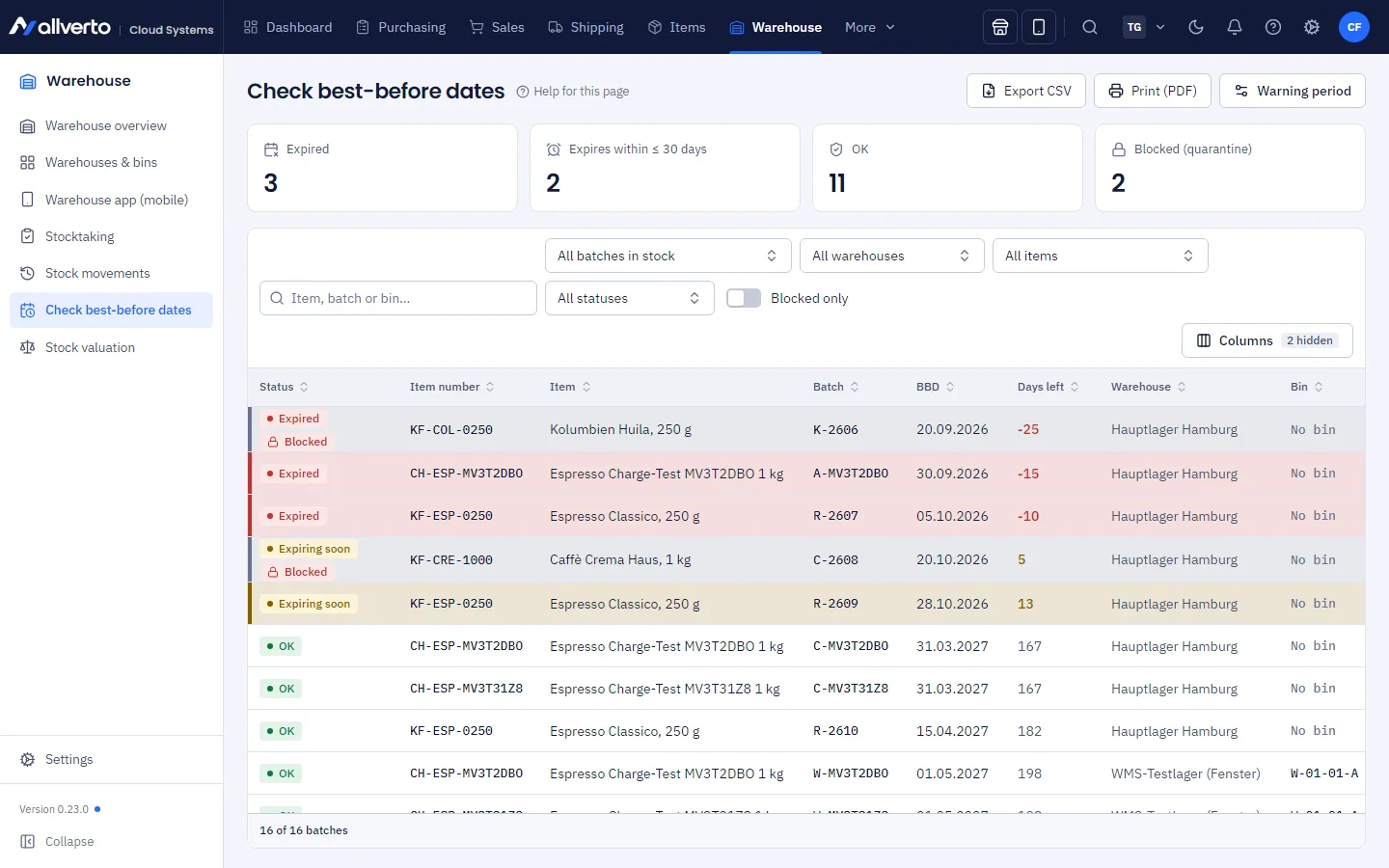Go to the Purchasing tab
Screen dimensions: 1389x868
coord(400,27)
